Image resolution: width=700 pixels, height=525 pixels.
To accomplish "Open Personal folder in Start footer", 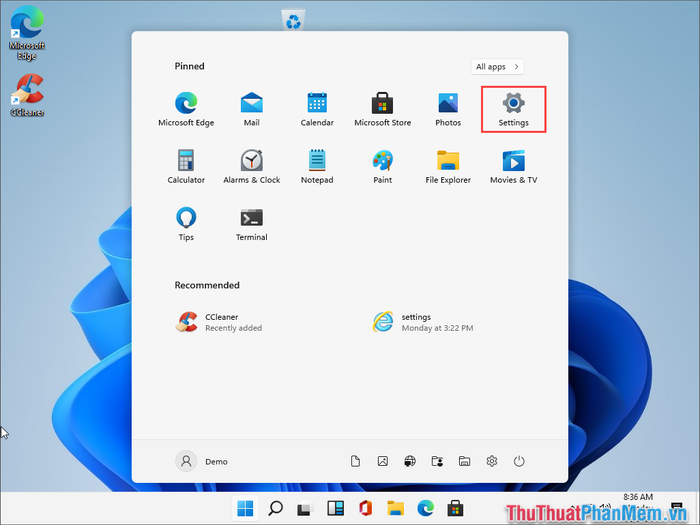I will click(x=437, y=461).
